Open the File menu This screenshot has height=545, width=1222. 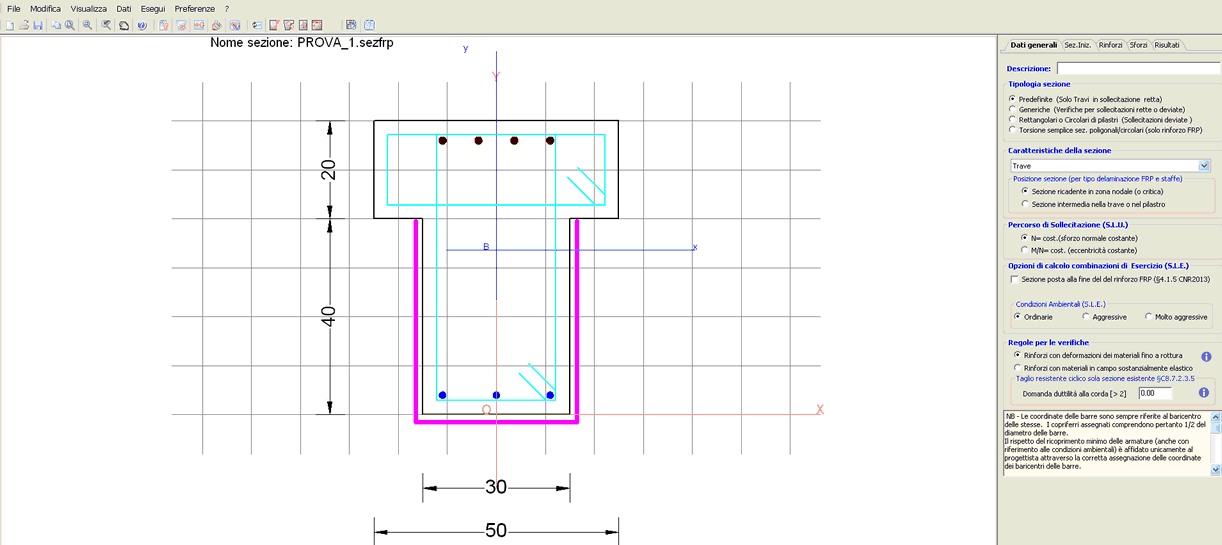14,8
